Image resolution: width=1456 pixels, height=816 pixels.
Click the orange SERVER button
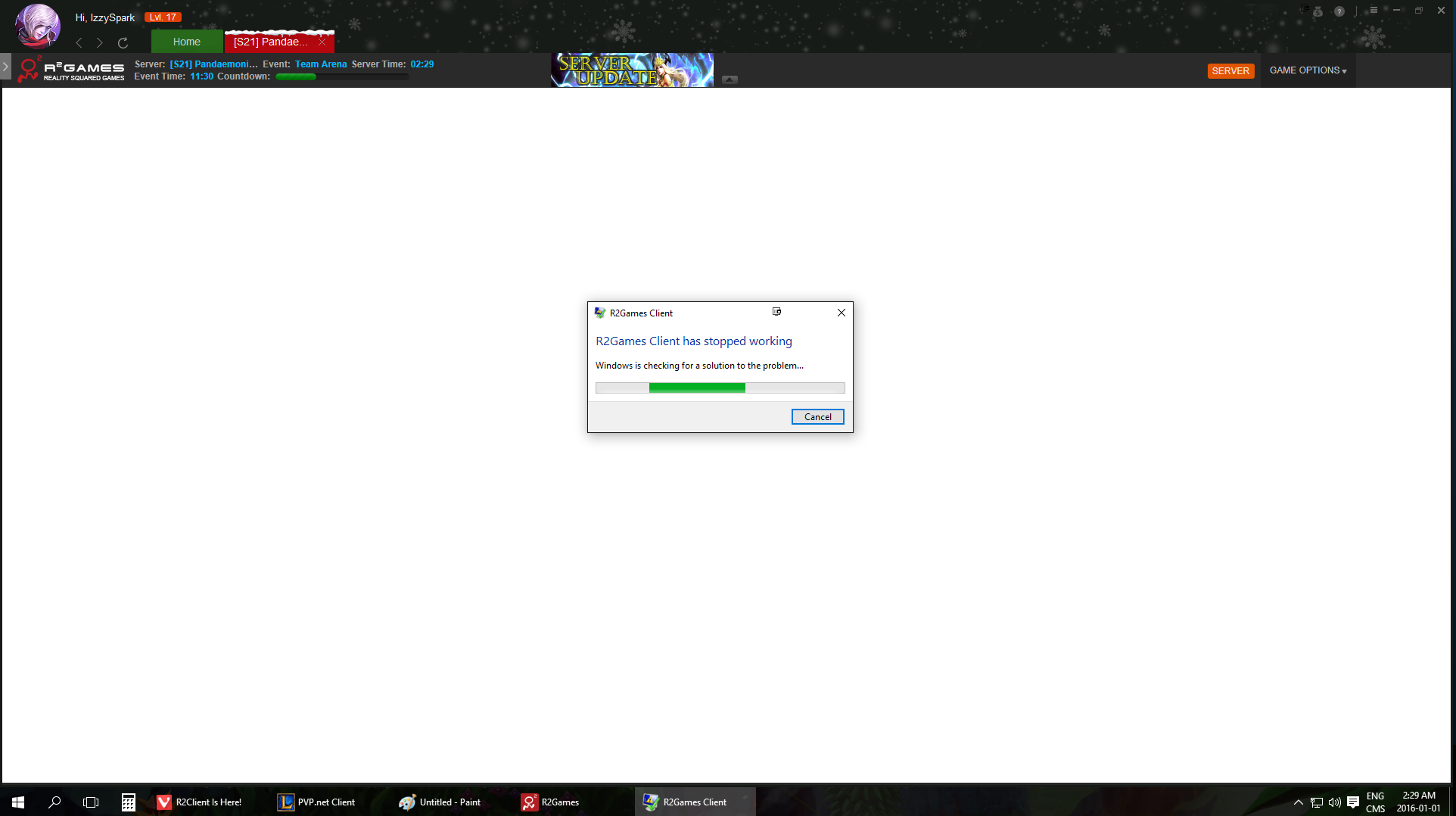1230,71
